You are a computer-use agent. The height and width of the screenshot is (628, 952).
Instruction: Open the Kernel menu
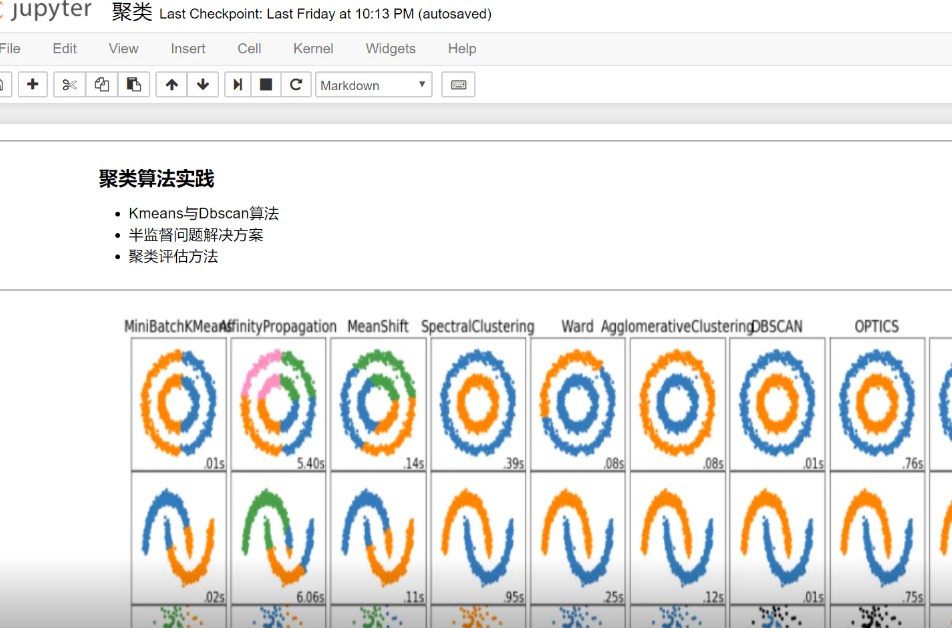(x=313, y=48)
